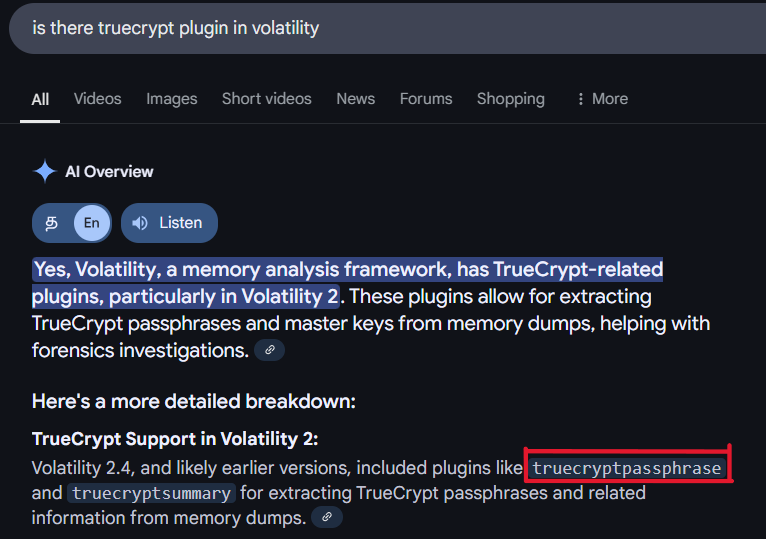The width and height of the screenshot is (766, 539).
Task: Click the truecryptsummary code snippet
Action: pyautogui.click(x=152, y=493)
